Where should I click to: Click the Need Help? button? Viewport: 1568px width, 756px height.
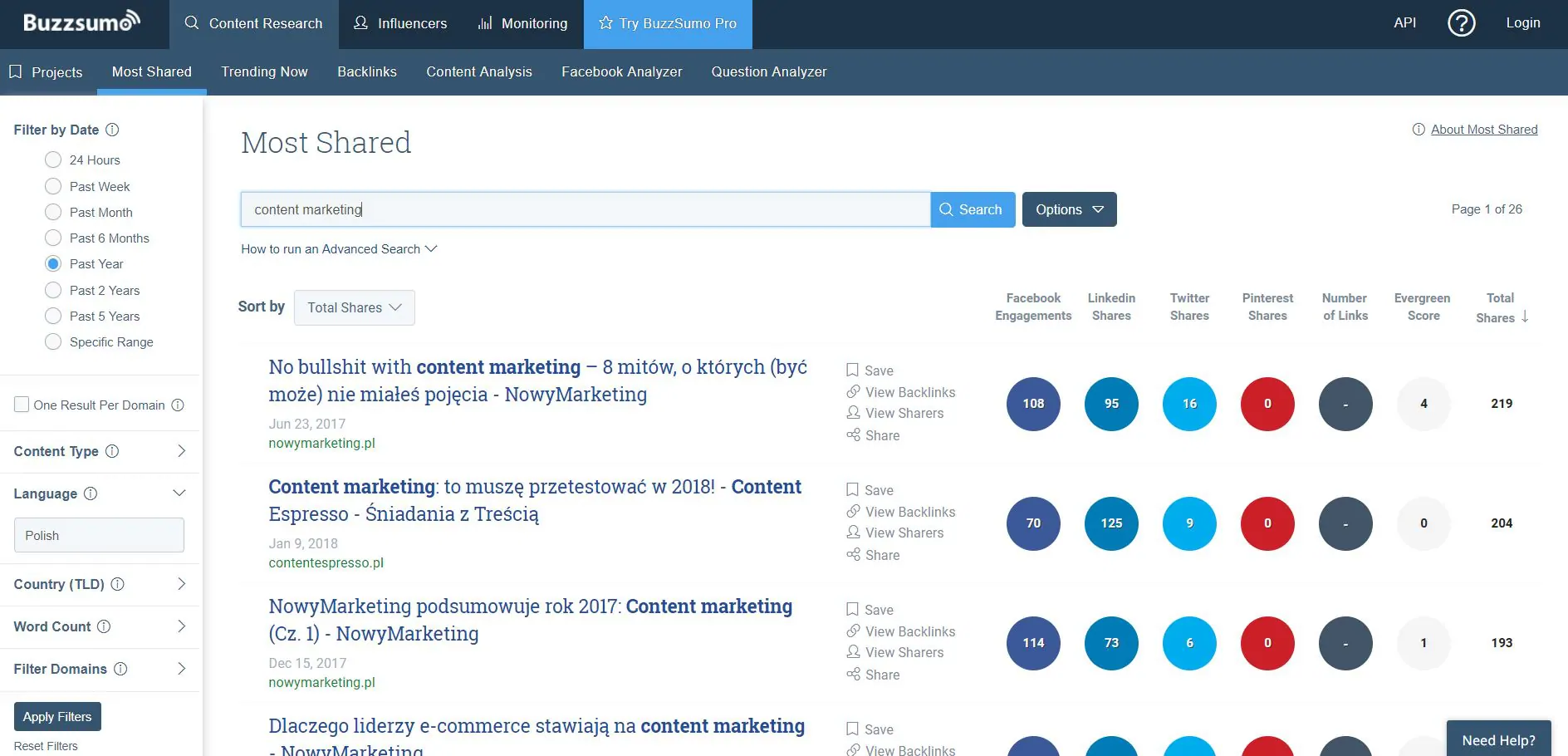pyautogui.click(x=1498, y=739)
